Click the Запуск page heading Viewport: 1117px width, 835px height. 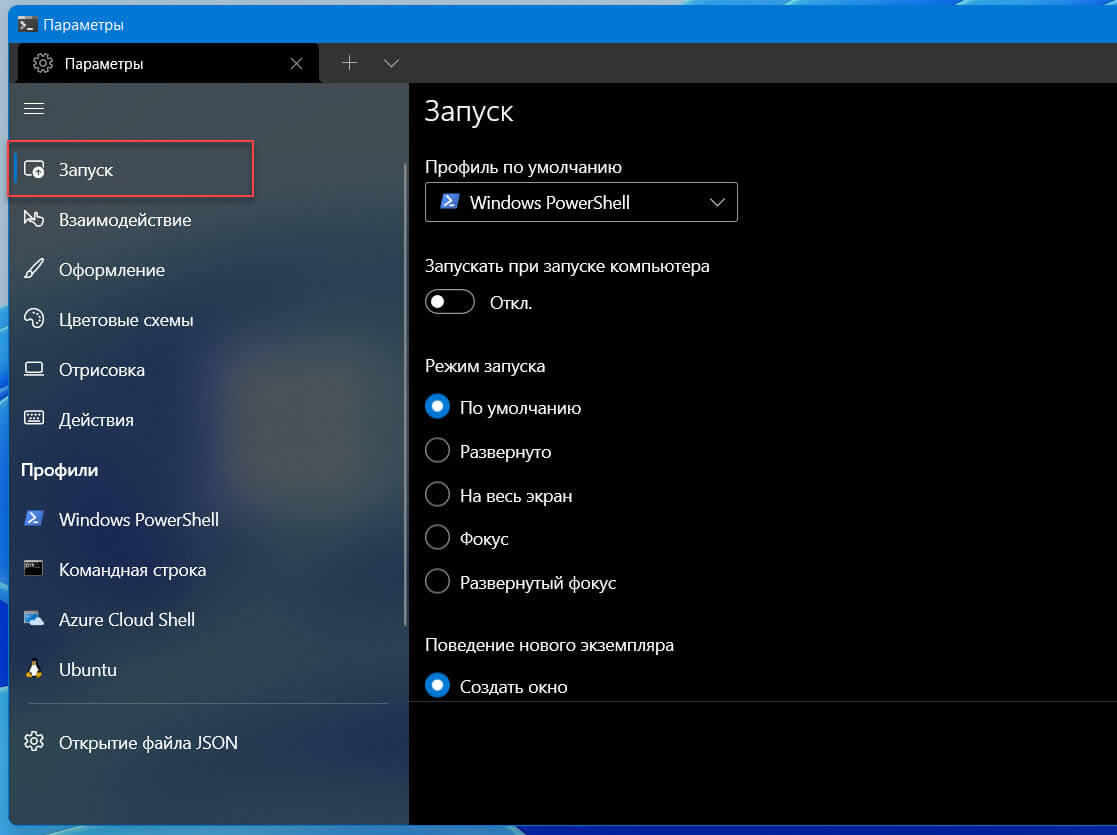click(x=469, y=112)
